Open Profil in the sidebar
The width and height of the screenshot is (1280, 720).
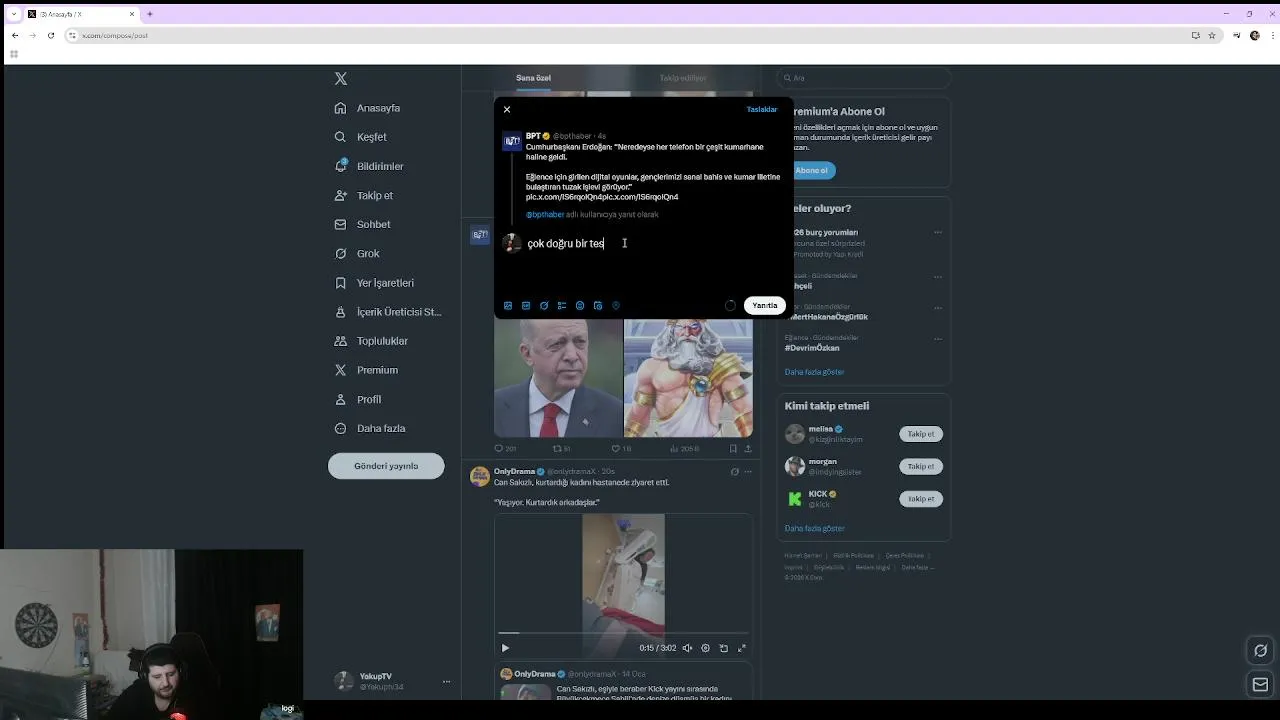point(358,399)
